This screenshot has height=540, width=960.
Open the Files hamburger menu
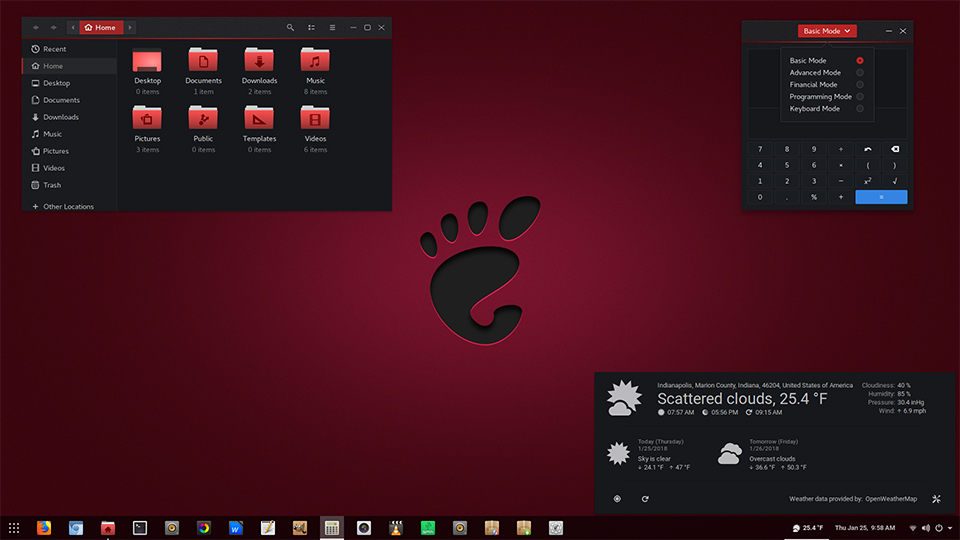[332, 28]
